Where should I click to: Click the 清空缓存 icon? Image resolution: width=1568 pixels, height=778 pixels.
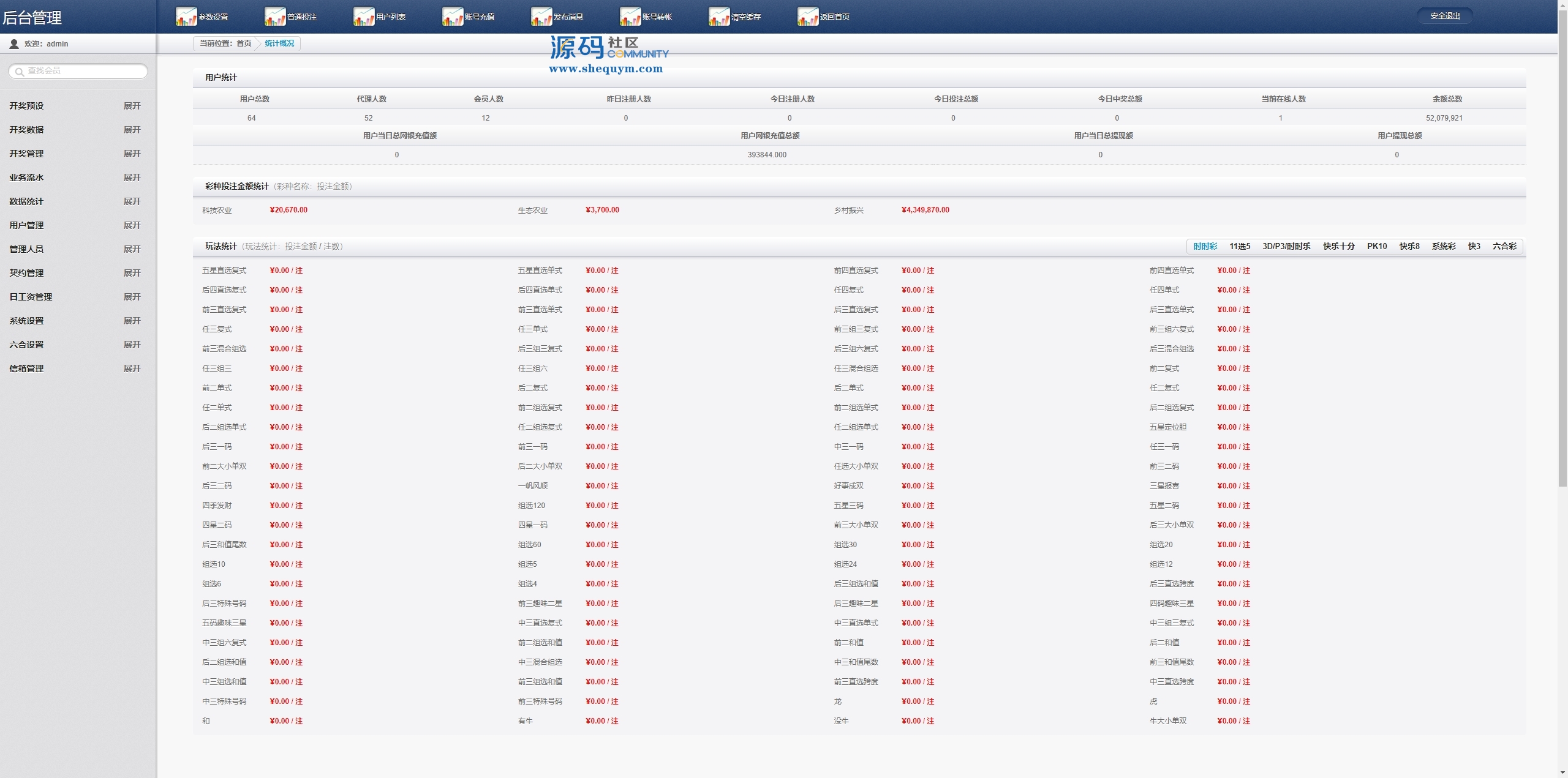[x=719, y=17]
